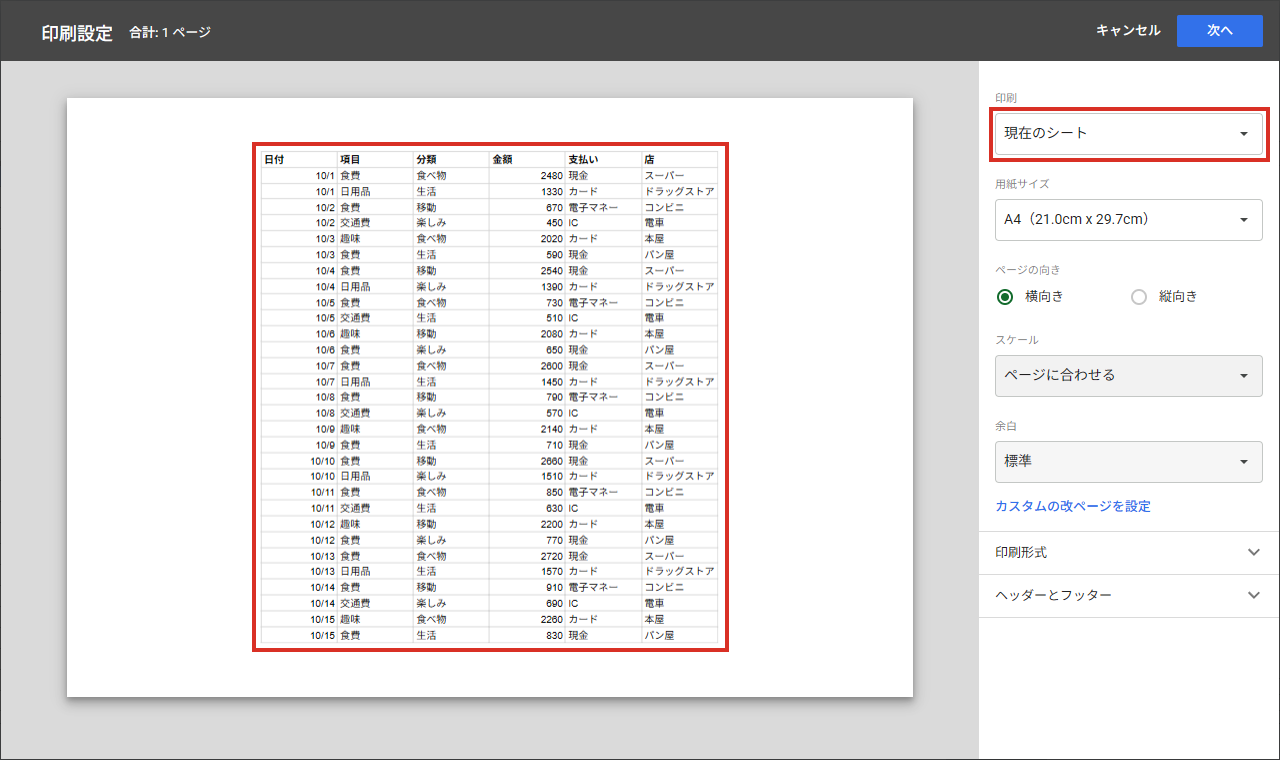
Task: Click the スケール label
Action: pos(1017,341)
